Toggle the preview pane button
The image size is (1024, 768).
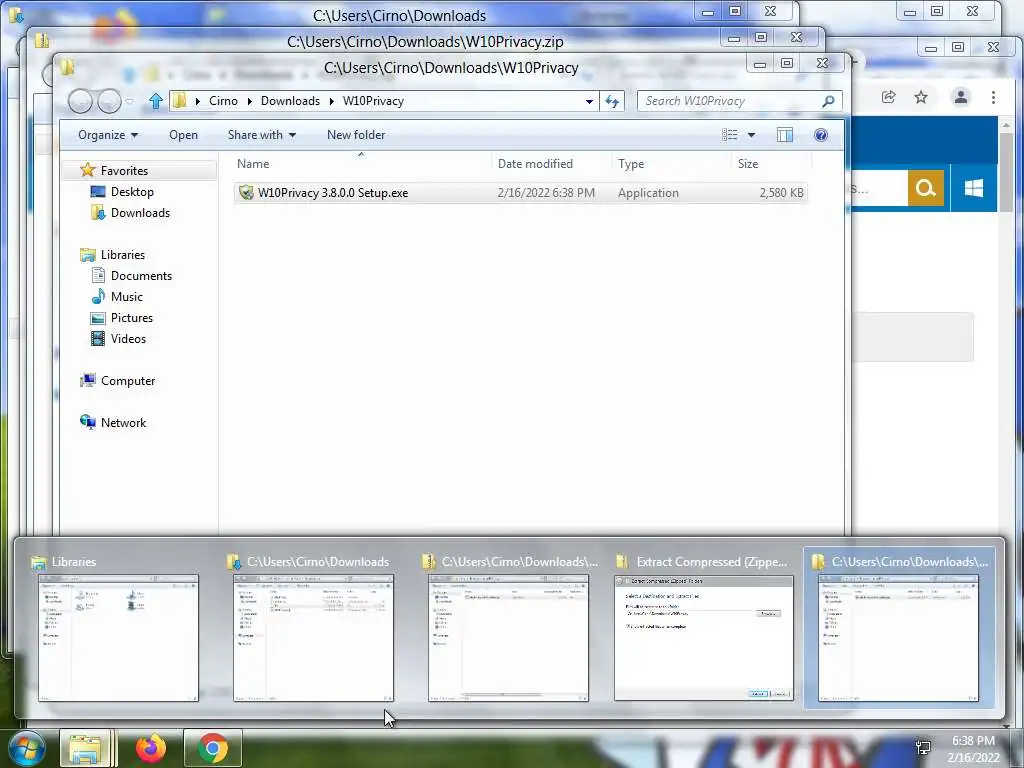(x=785, y=135)
